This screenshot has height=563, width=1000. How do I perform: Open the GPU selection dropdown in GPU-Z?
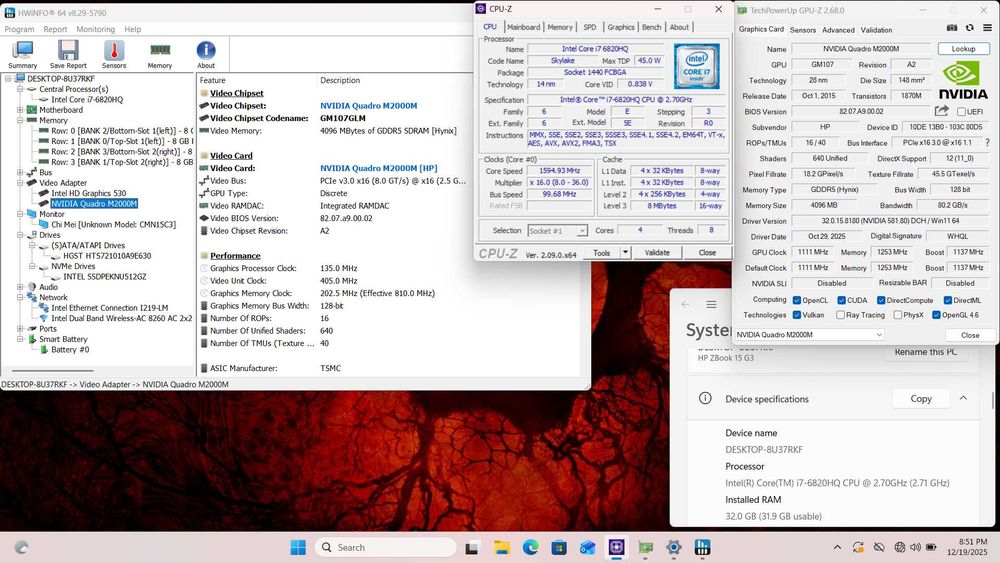click(809, 335)
